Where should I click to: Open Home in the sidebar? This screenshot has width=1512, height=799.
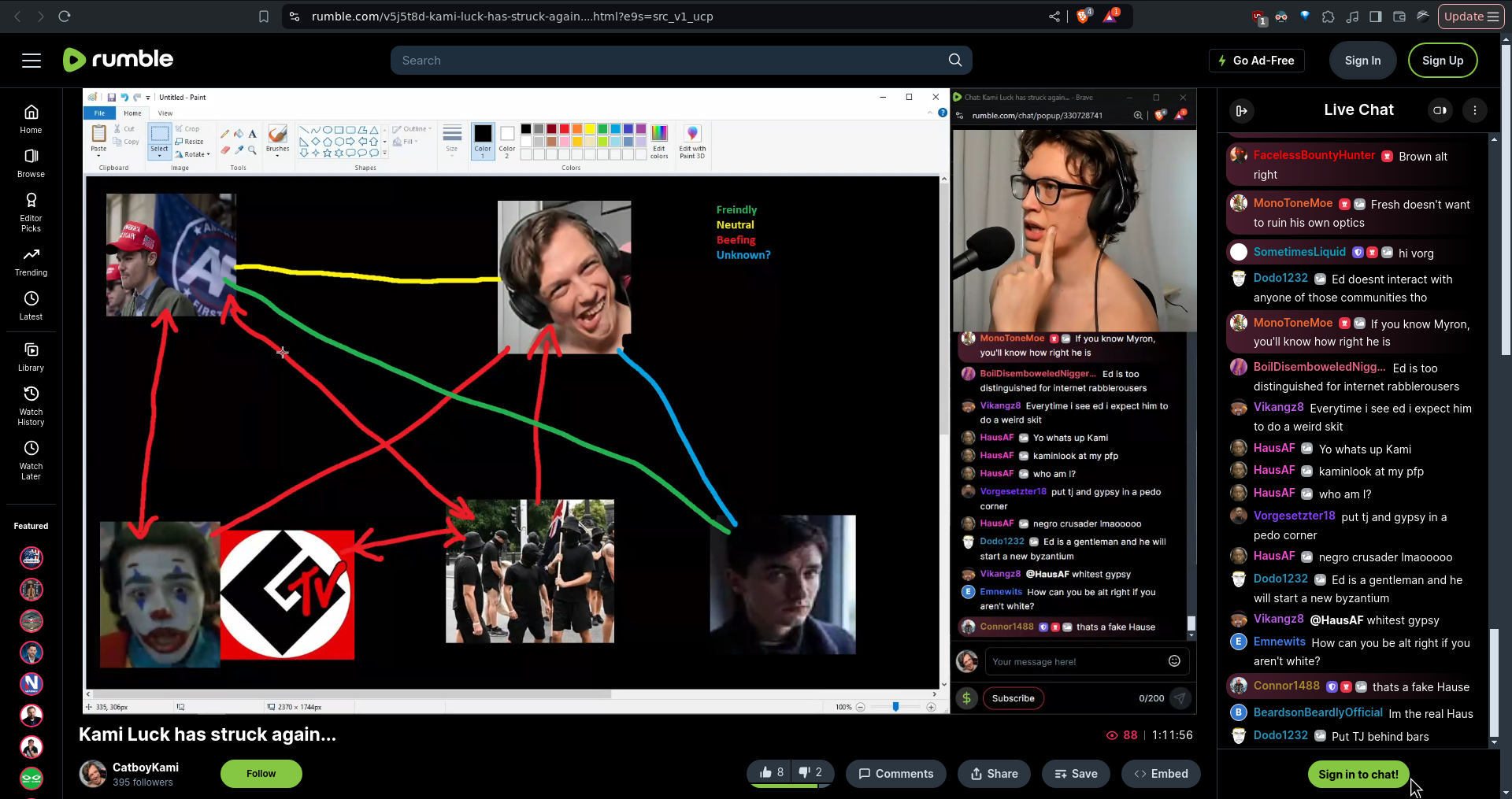31,119
